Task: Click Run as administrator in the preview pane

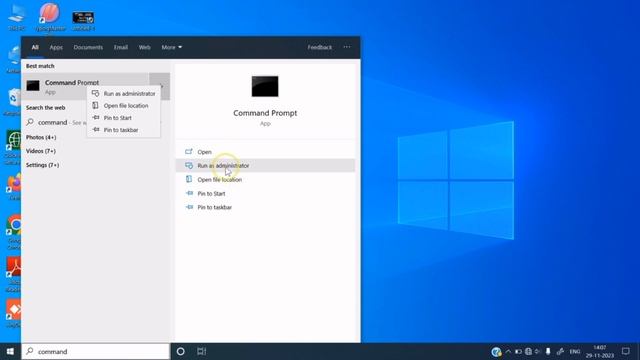Action: coord(265,166)
